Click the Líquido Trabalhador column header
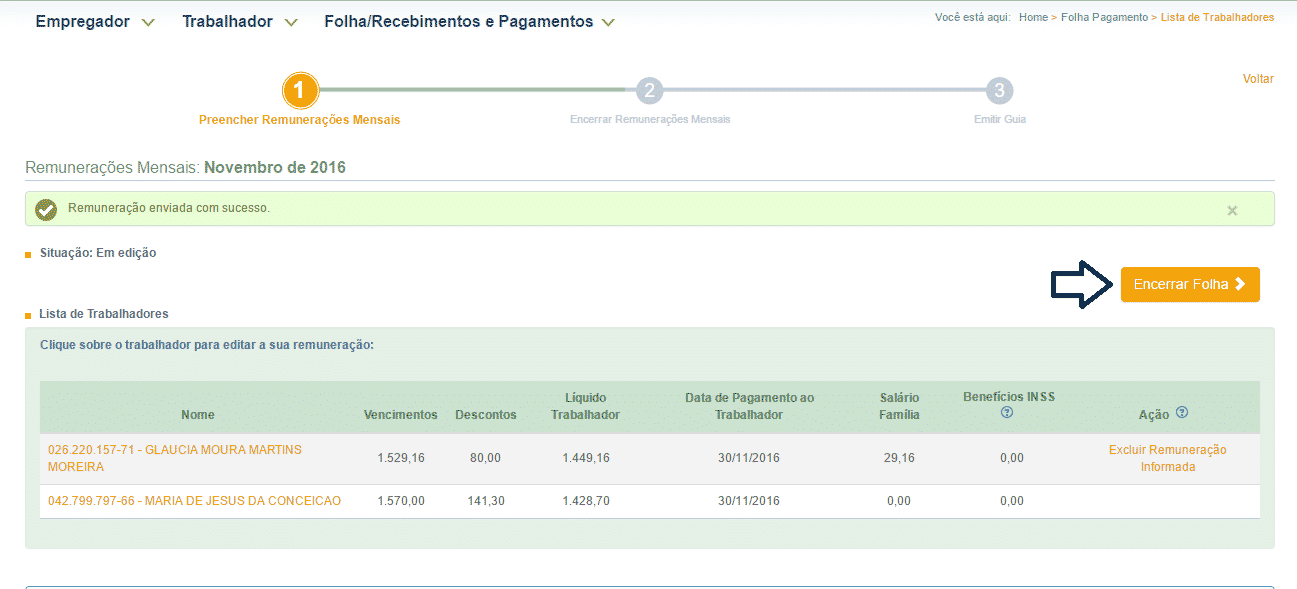1297x589 pixels. (x=585, y=406)
